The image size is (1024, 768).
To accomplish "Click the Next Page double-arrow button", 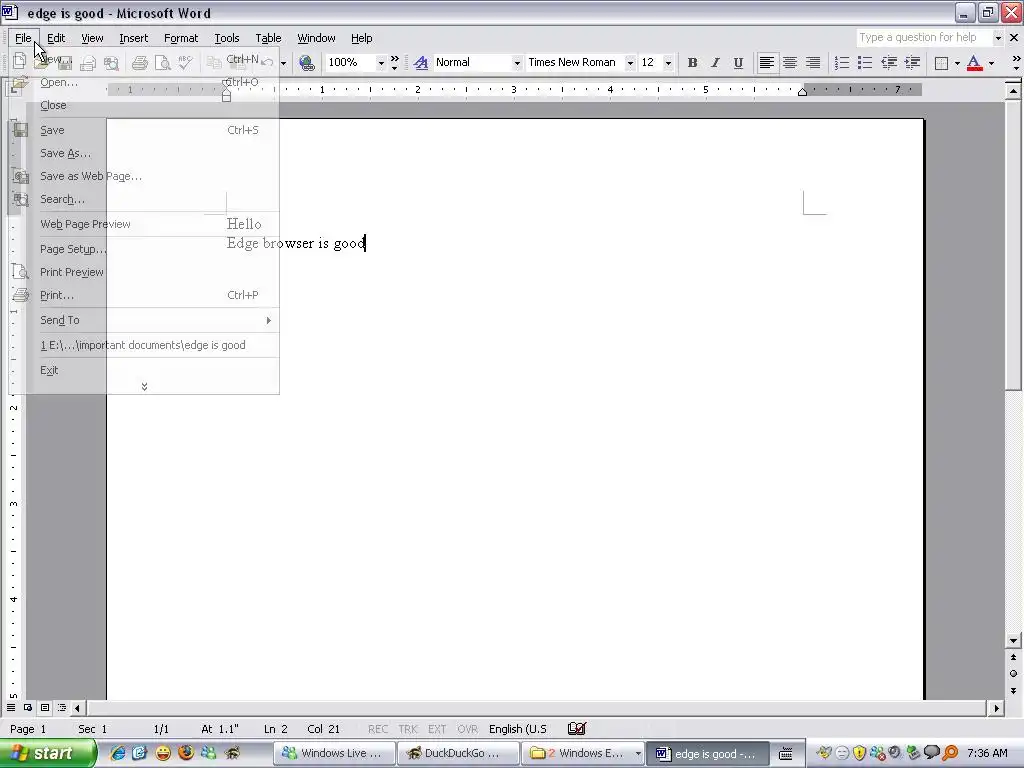I will [x=1013, y=690].
